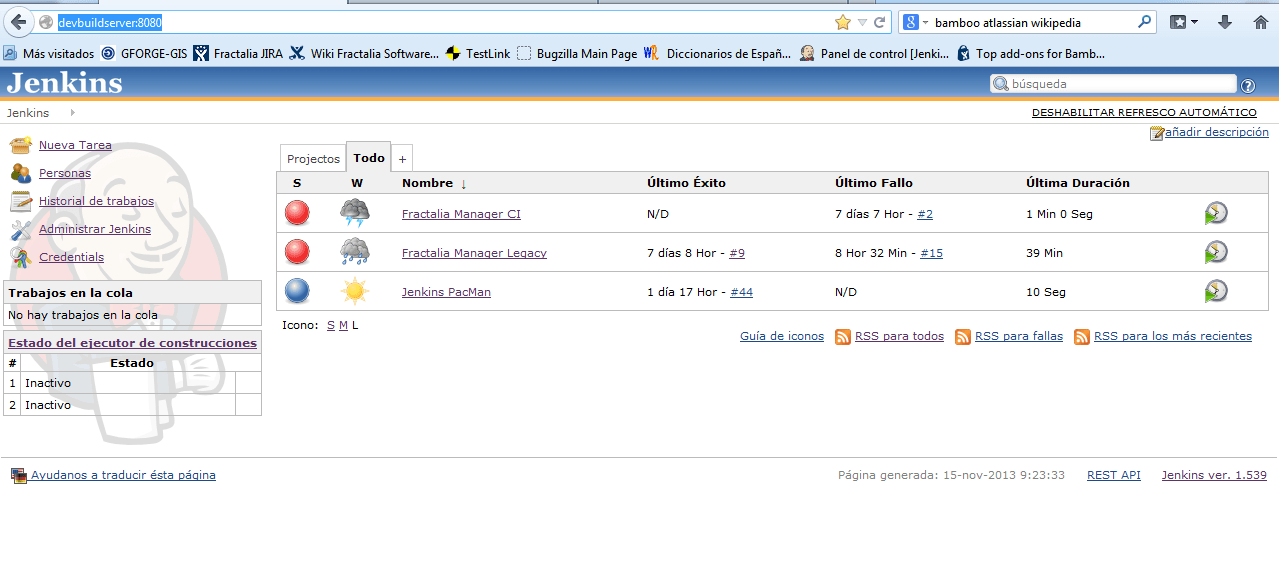Image resolution: width=1279 pixels, height=565 pixels.
Task: Click the Jenkins búsqueda search field
Action: 1112,84
